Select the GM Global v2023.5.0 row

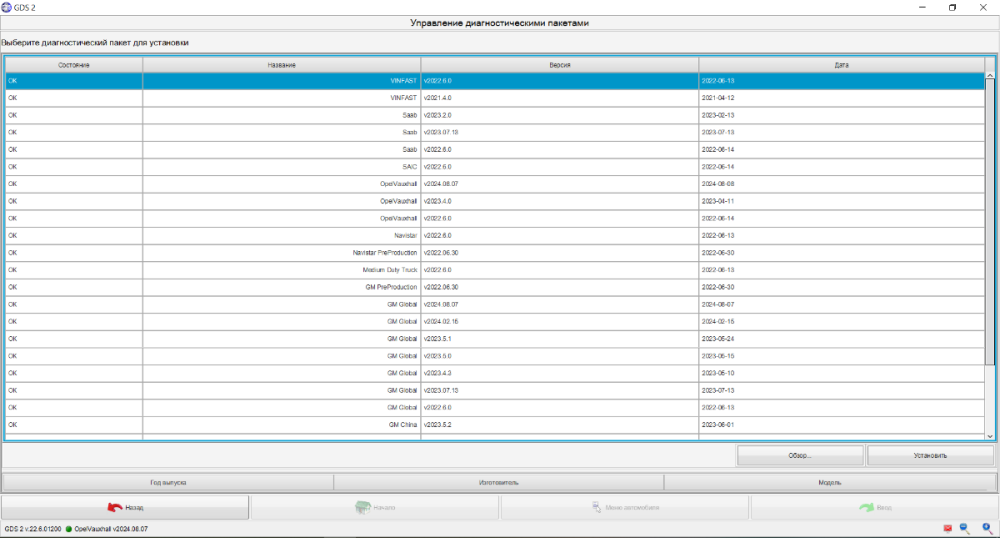pyautogui.click(x=495, y=356)
